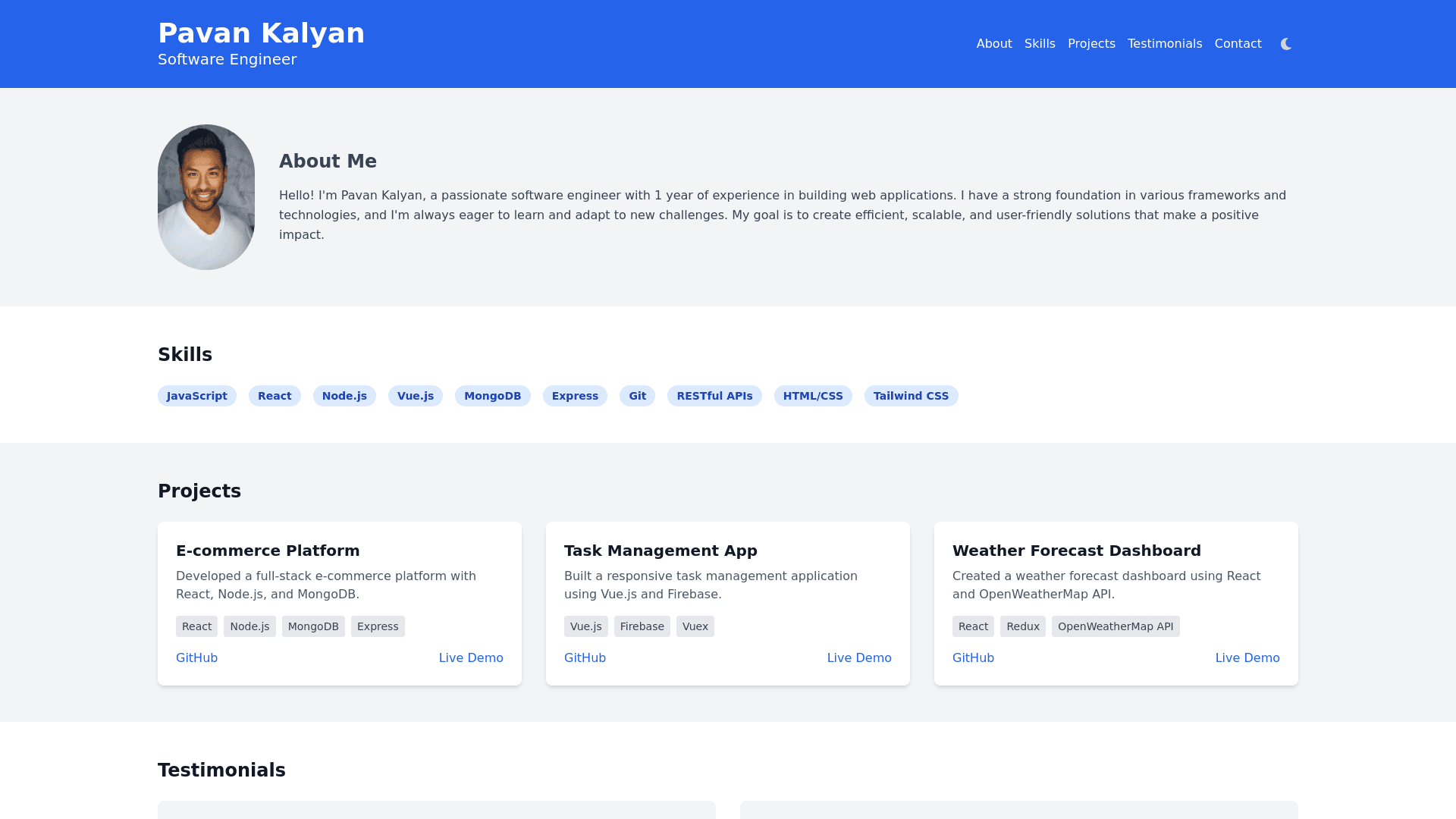1456x819 pixels.
Task: Select the JavaScript skill badge
Action: point(196,396)
